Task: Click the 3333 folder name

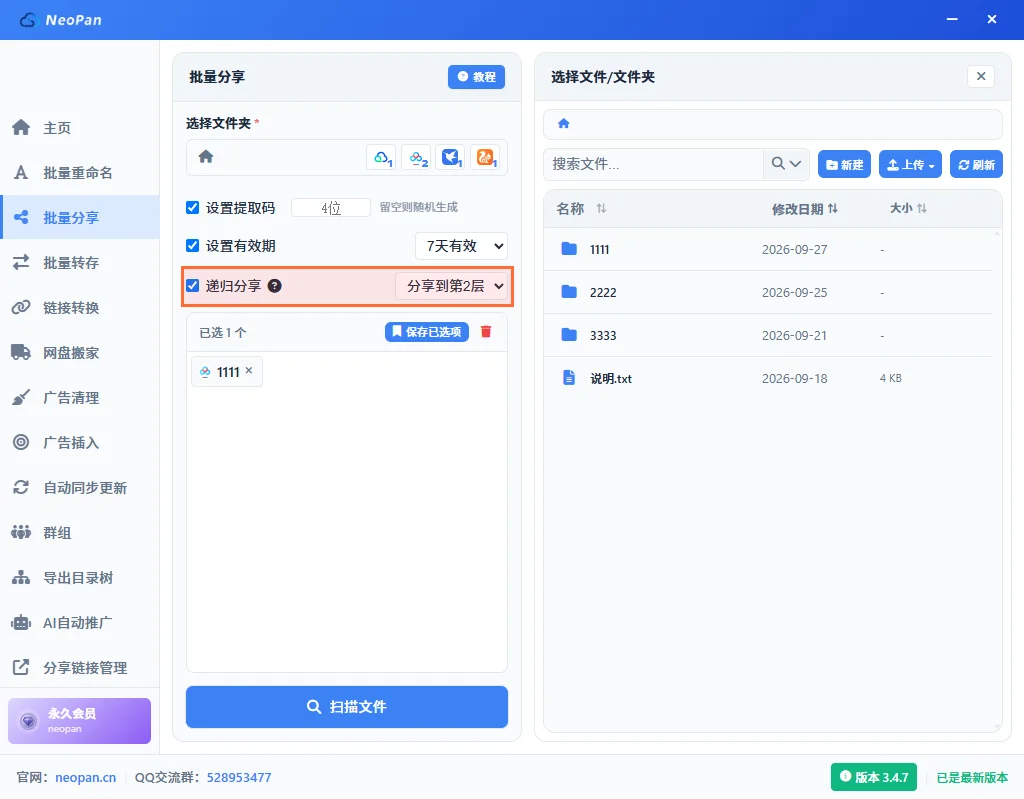Action: 603,336
